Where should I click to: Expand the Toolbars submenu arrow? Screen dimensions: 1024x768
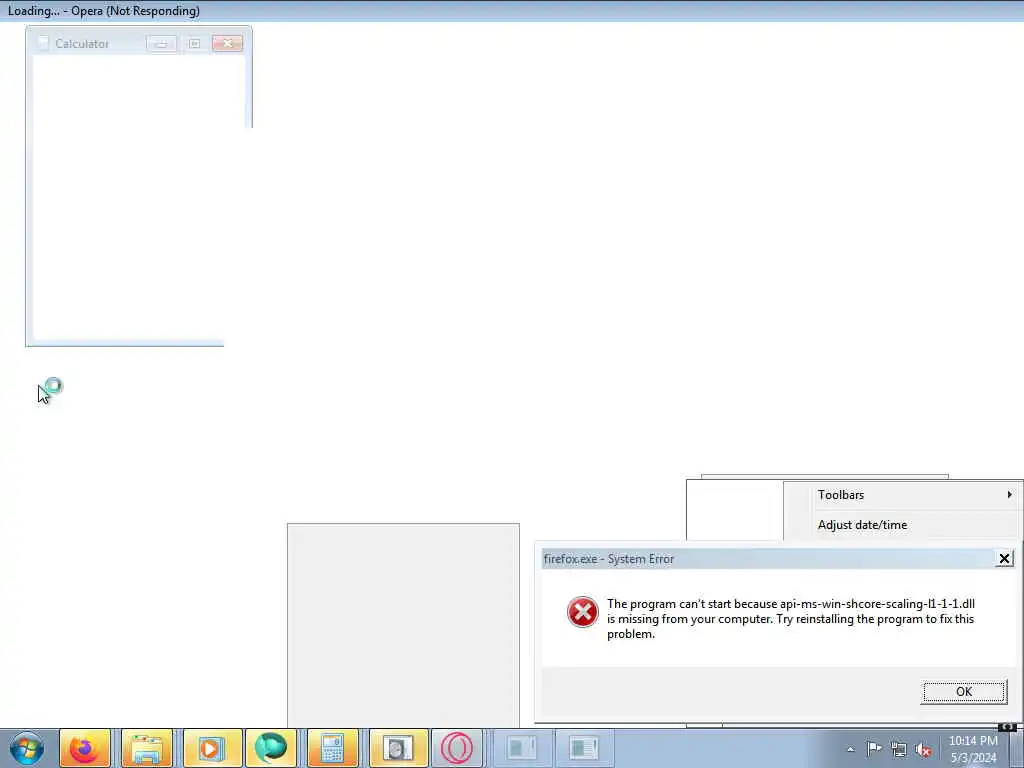point(1010,495)
